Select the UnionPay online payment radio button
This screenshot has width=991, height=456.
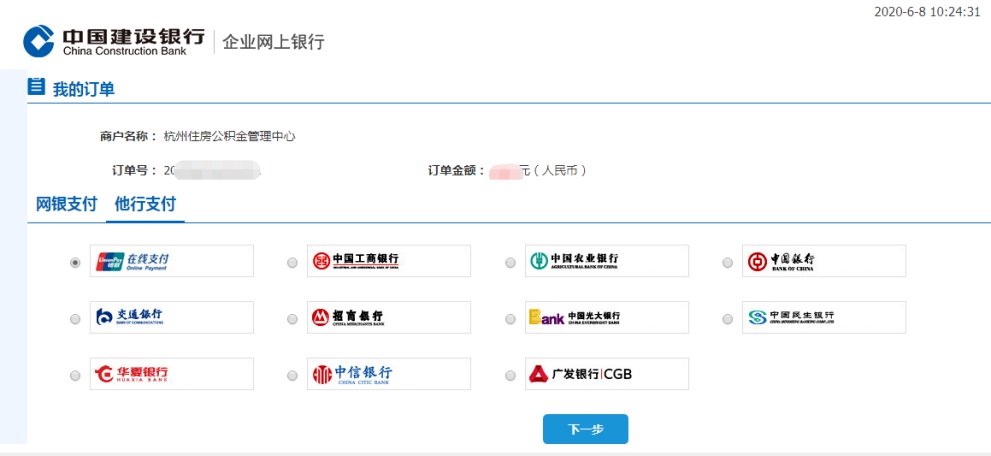75,263
